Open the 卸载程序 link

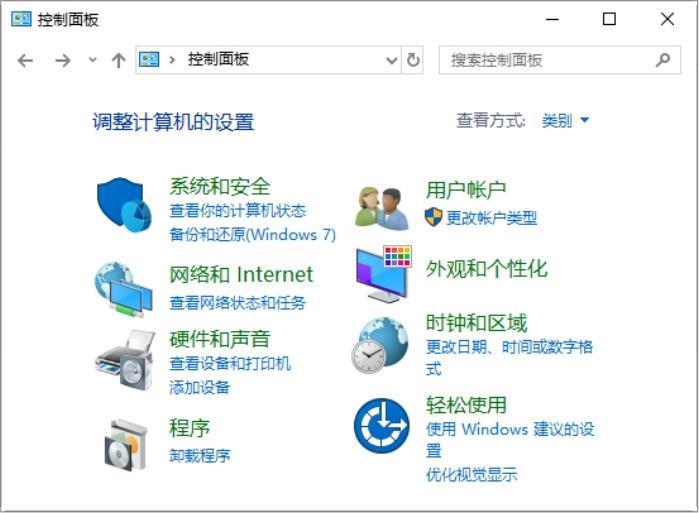coord(200,456)
